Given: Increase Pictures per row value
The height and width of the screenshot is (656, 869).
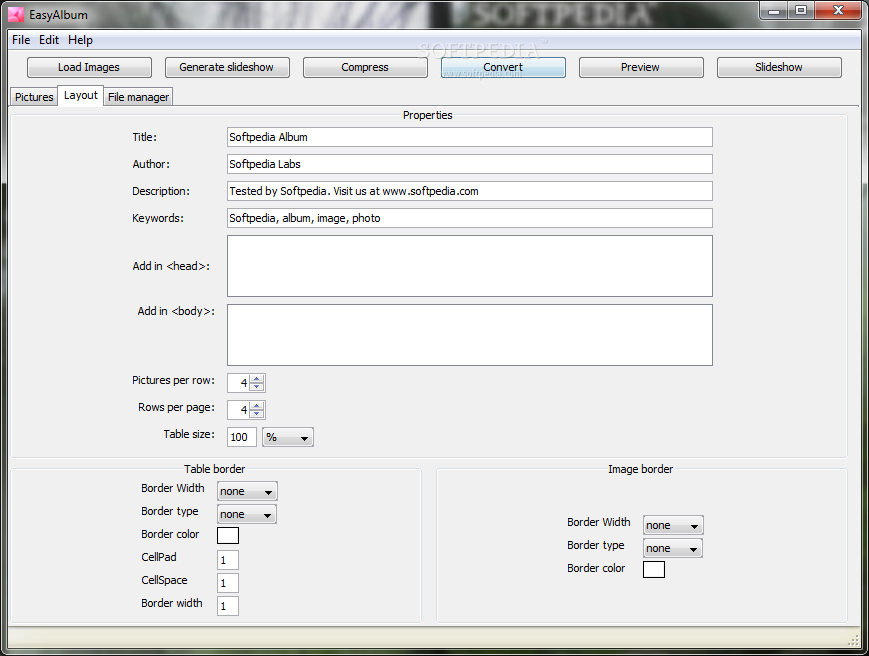Looking at the screenshot, I should pos(257,379).
